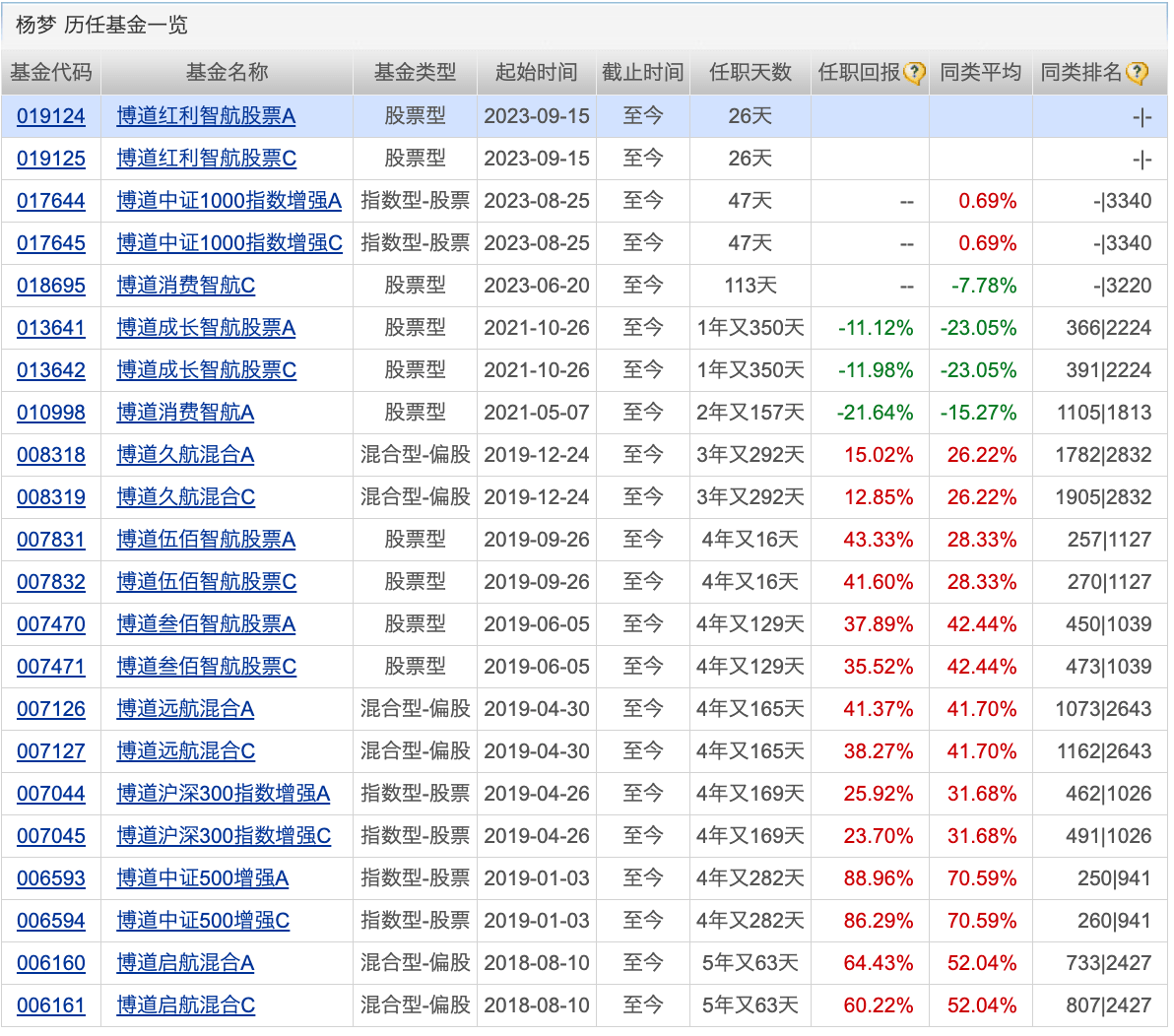The width and height of the screenshot is (1174, 1036).
Task: Click fund code 017645
Action: (51, 243)
